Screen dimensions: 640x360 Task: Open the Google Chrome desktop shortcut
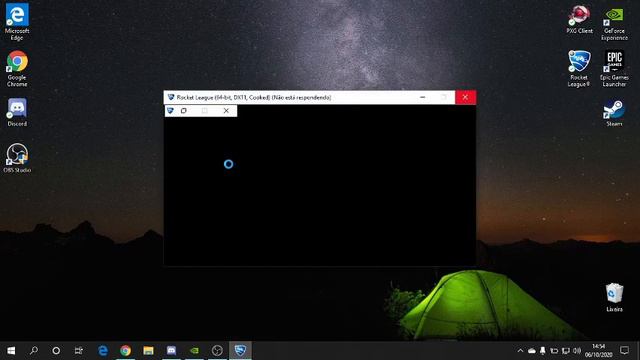click(17, 68)
